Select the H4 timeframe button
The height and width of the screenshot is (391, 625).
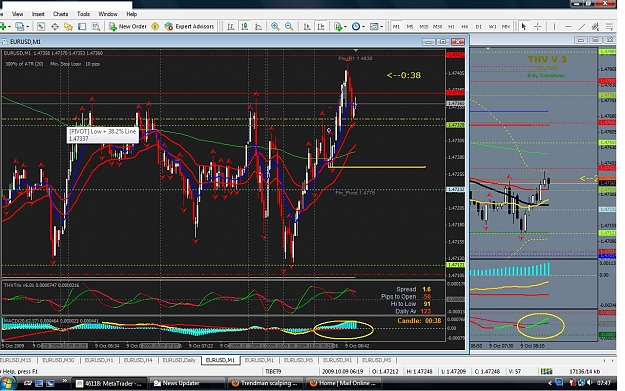pos(465,27)
